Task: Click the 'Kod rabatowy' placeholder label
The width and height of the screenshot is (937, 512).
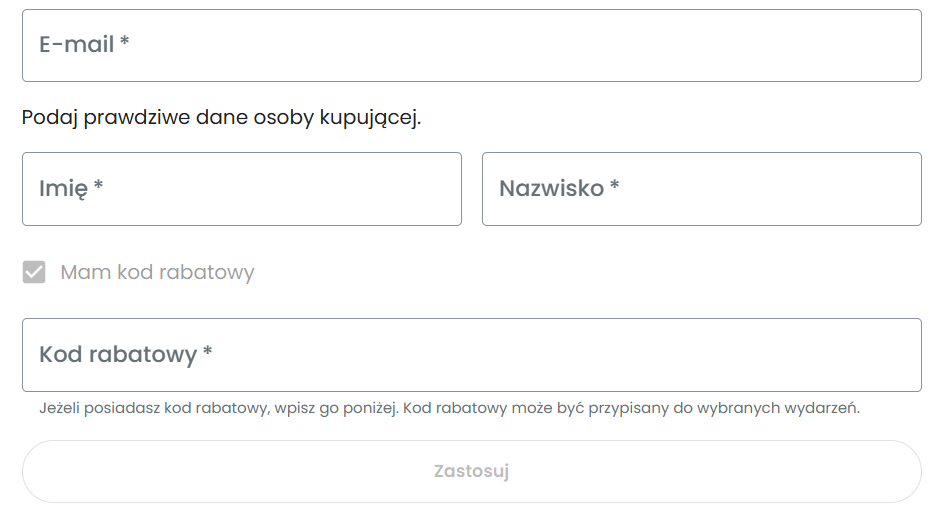Action: click(117, 355)
